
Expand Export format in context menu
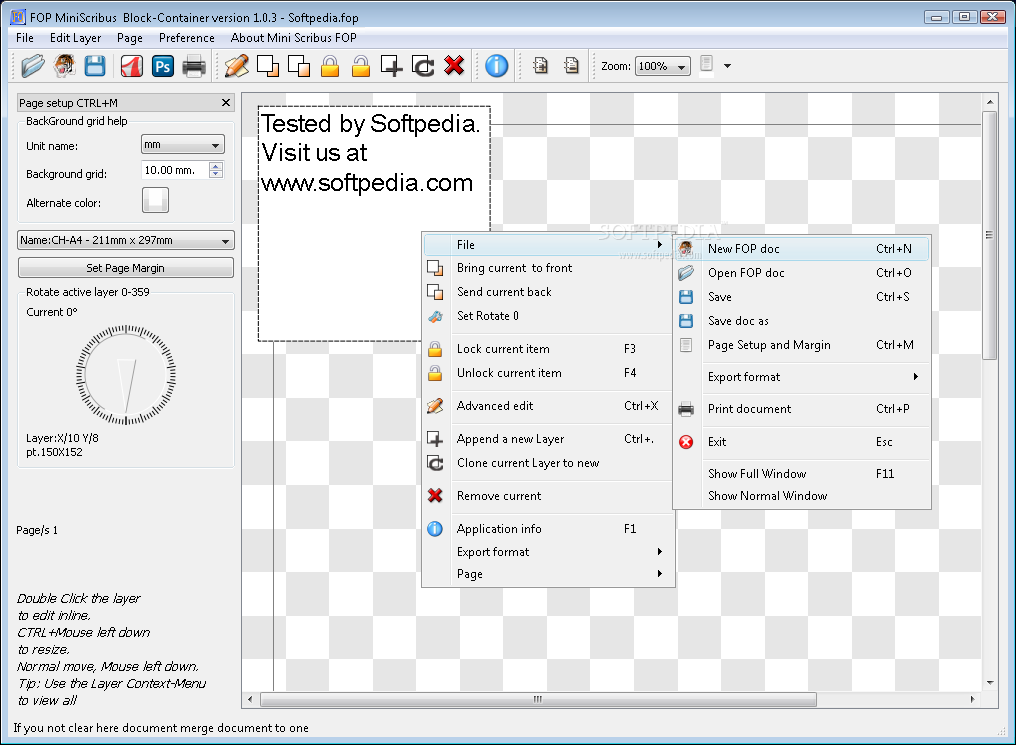coord(548,552)
